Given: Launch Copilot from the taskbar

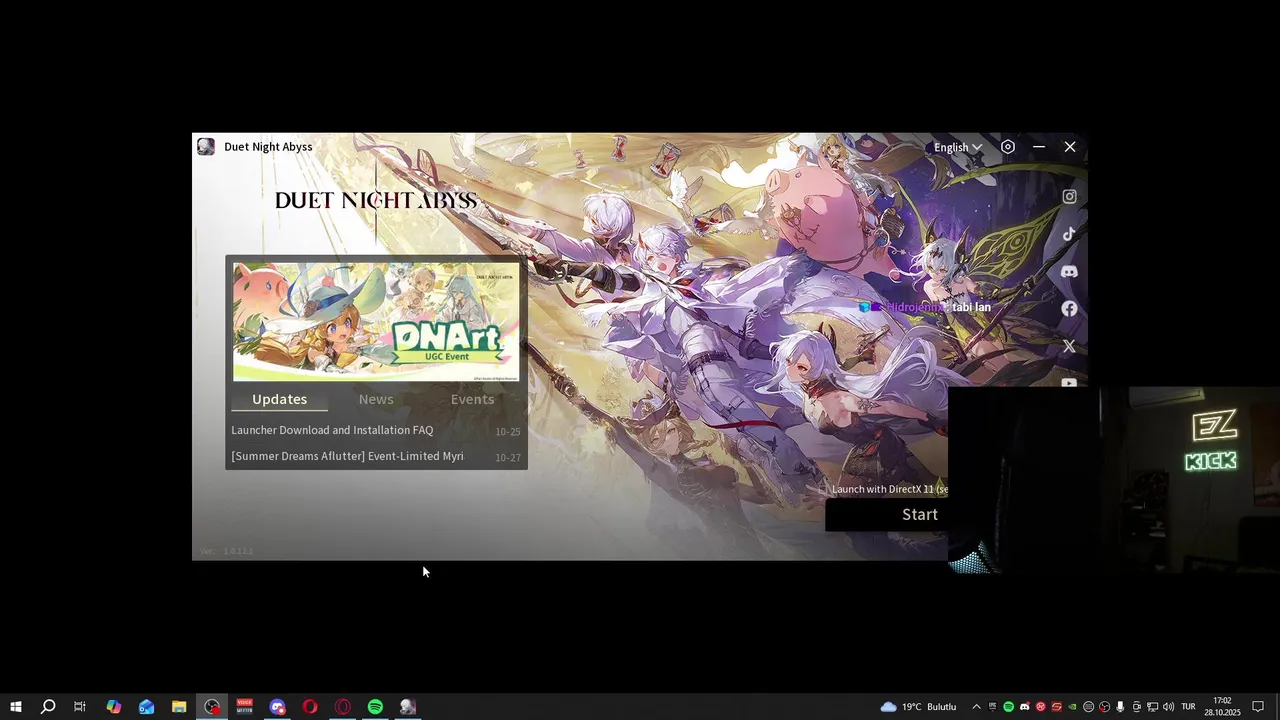Looking at the screenshot, I should (x=114, y=707).
